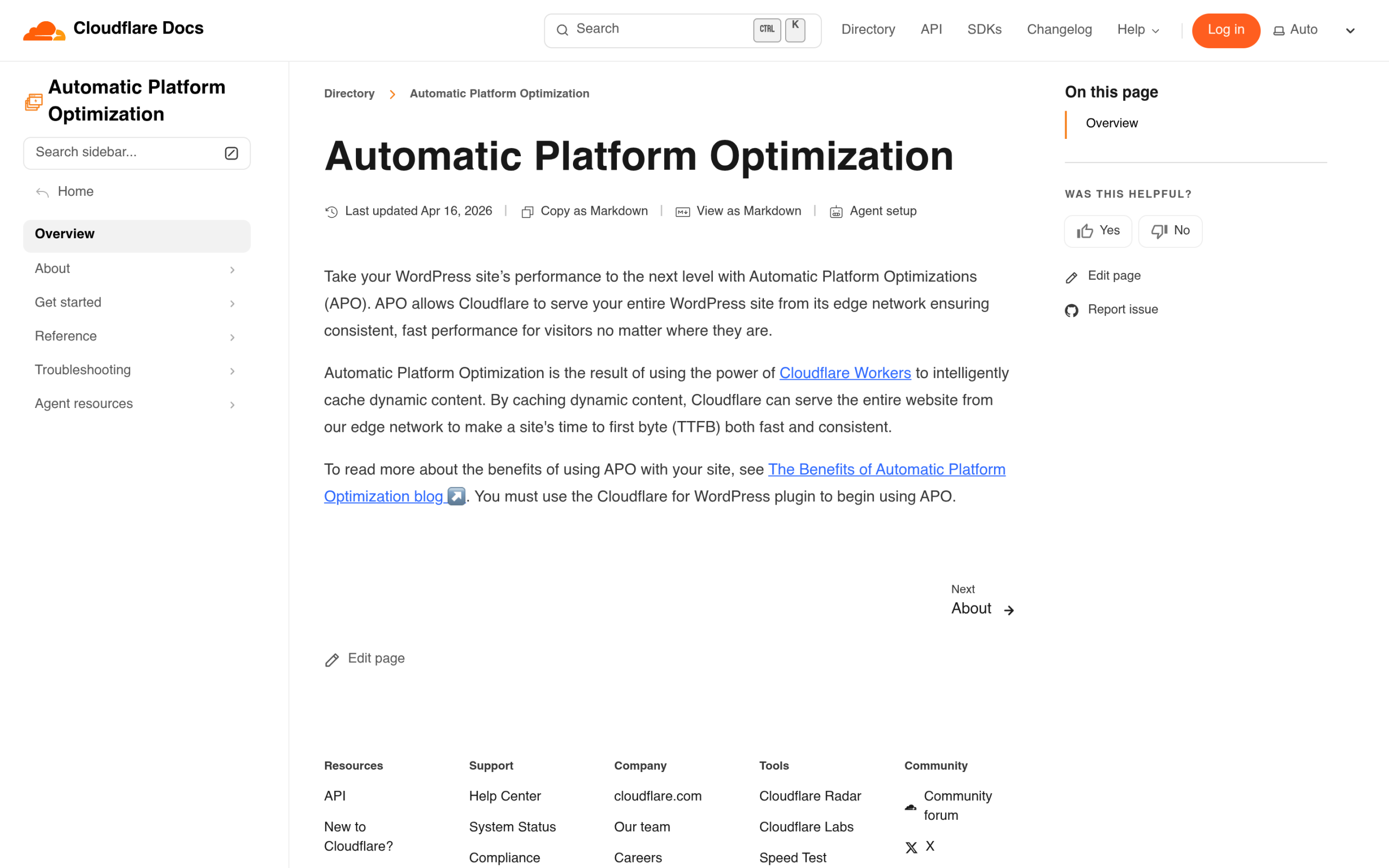Screen dimensions: 1389x868
Task: Click the GitHub icon beside Report issue
Action: (1072, 310)
